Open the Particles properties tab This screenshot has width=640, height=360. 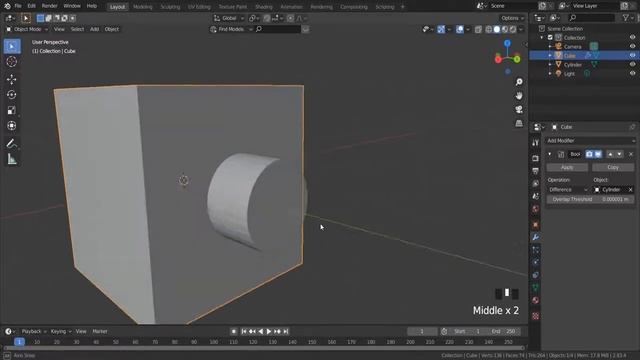[x=536, y=250]
